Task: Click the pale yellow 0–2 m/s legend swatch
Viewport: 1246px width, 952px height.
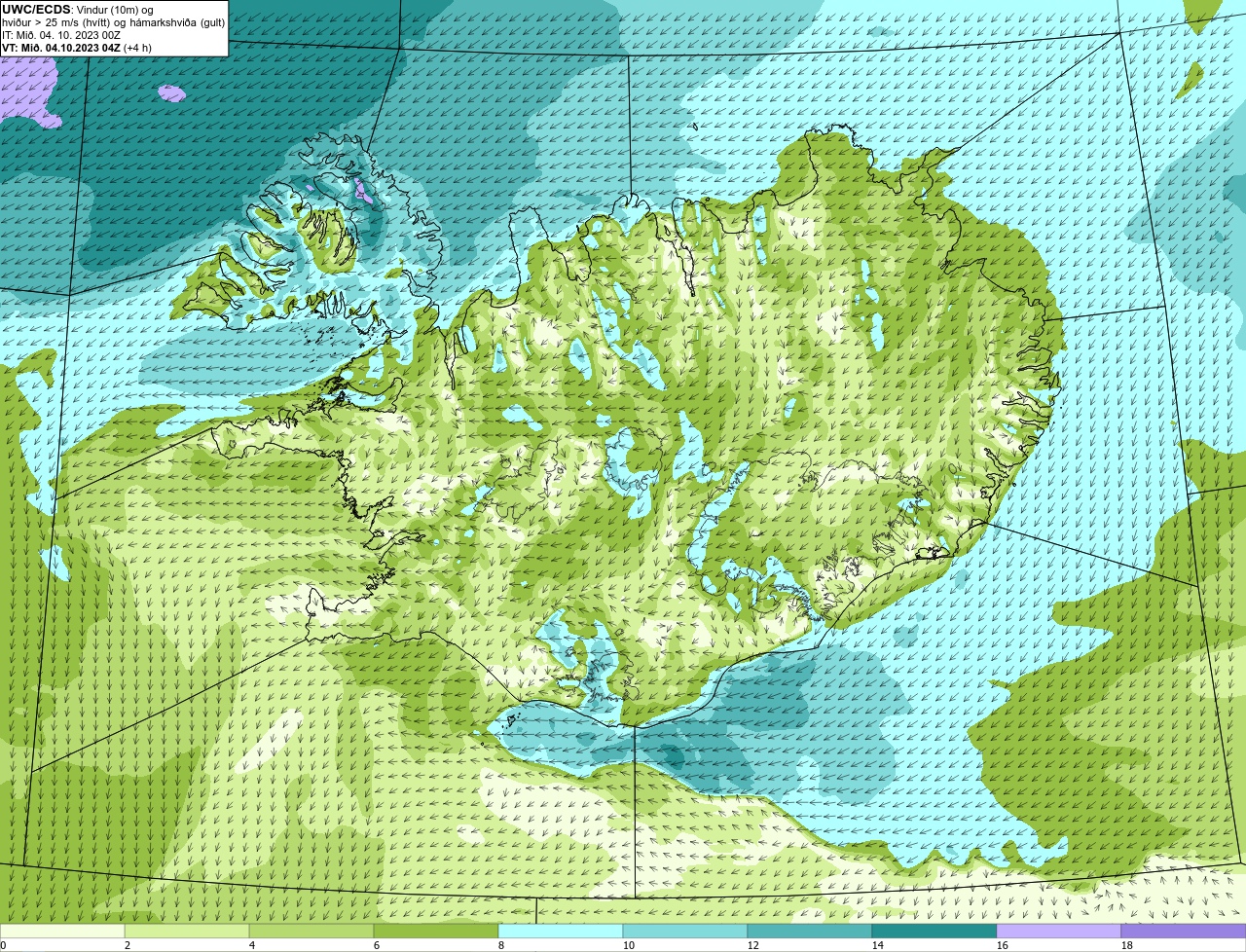Action: (62, 931)
